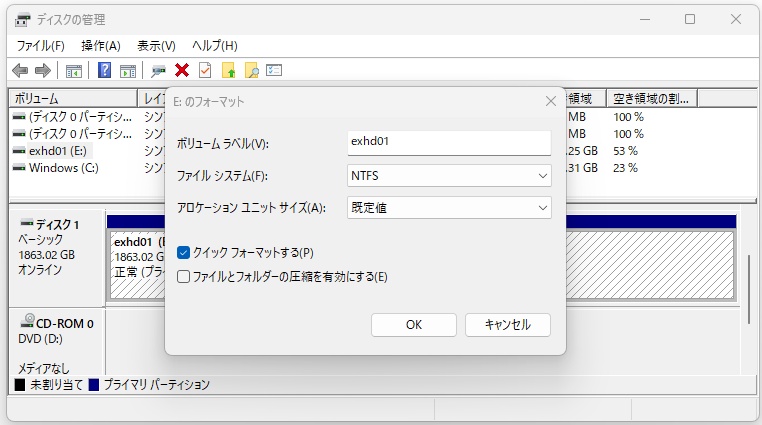Open the ヘルプ(H) menu
The height and width of the screenshot is (425, 762).
pyautogui.click(x=214, y=46)
